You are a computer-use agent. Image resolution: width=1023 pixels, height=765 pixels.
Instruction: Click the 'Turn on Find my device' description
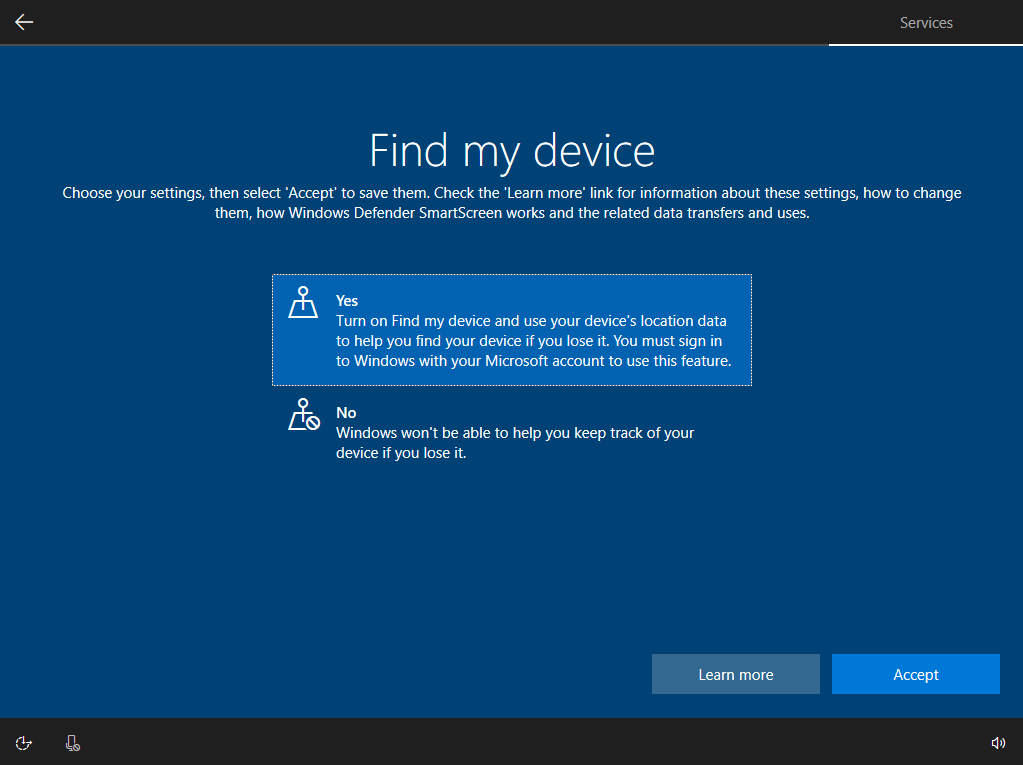click(534, 340)
